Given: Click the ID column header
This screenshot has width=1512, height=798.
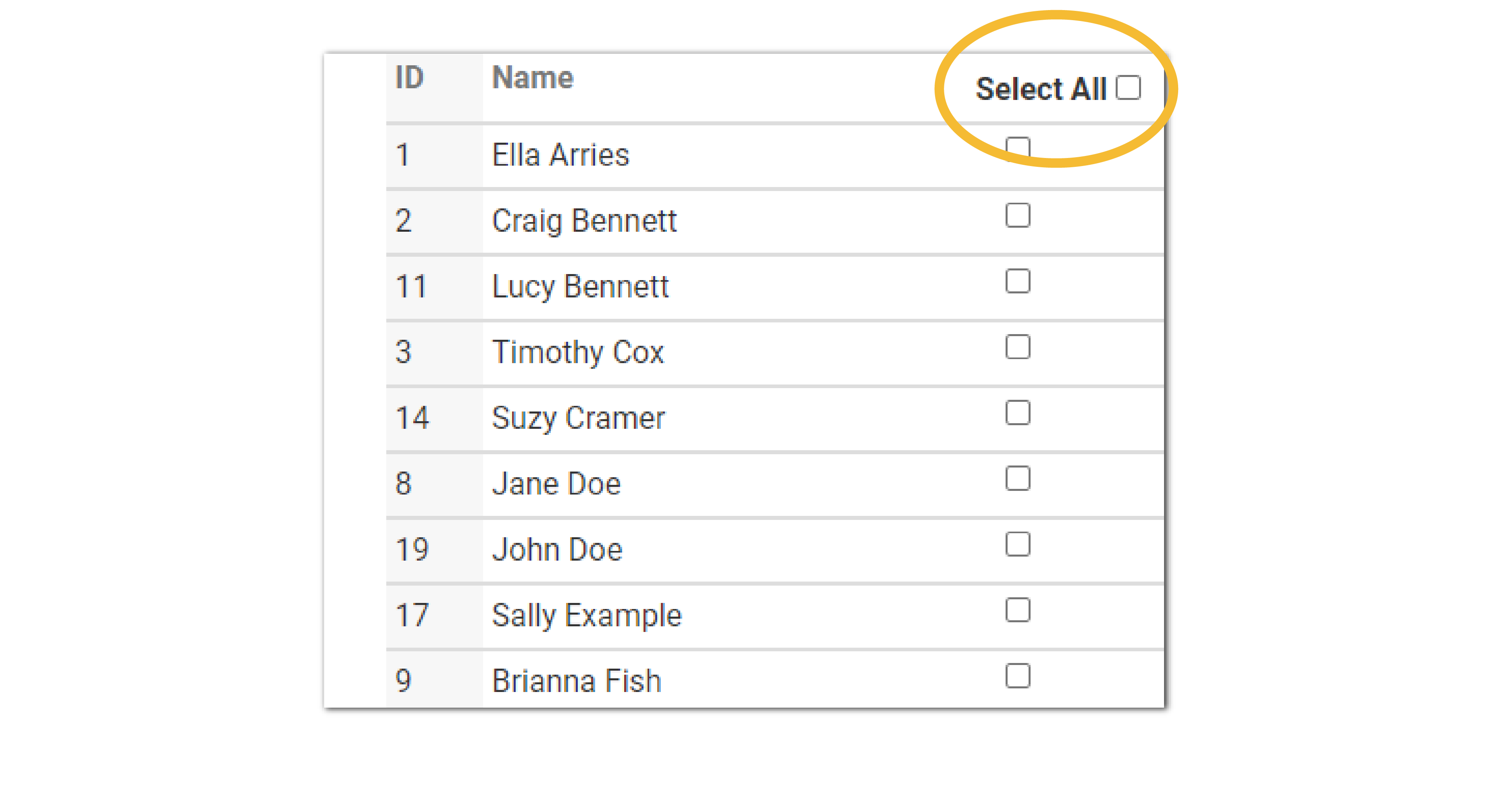Looking at the screenshot, I should [x=409, y=77].
